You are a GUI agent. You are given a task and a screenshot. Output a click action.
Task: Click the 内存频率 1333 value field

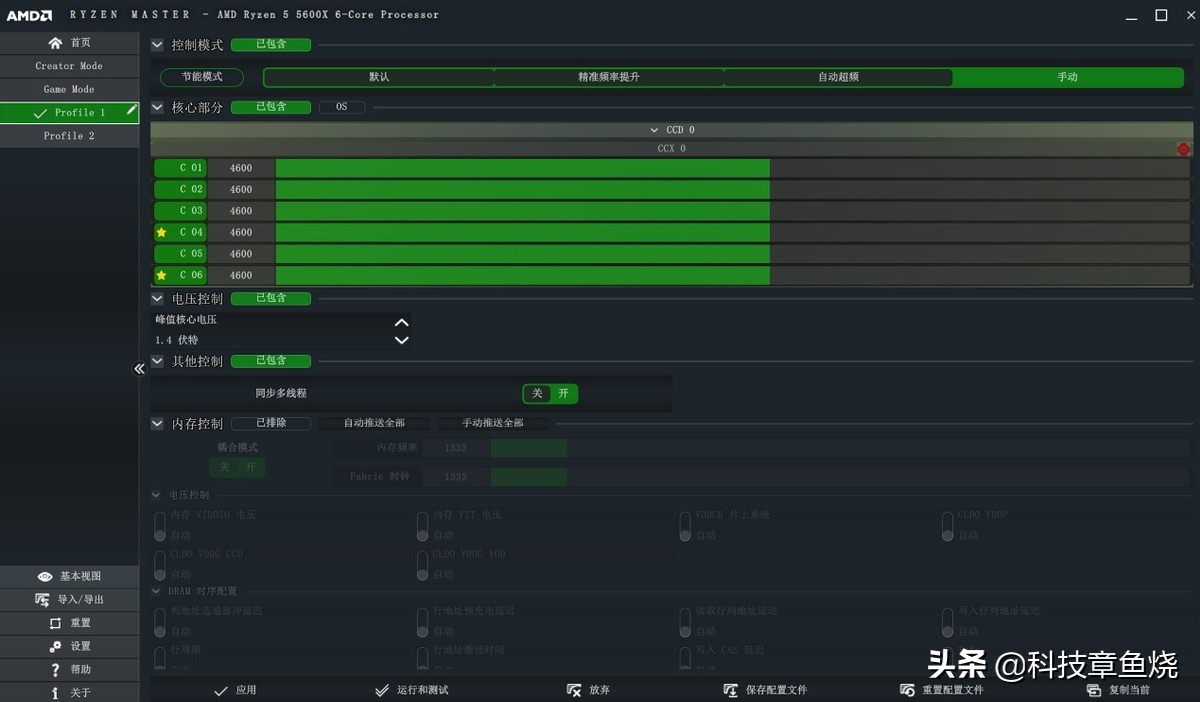pyautogui.click(x=456, y=448)
